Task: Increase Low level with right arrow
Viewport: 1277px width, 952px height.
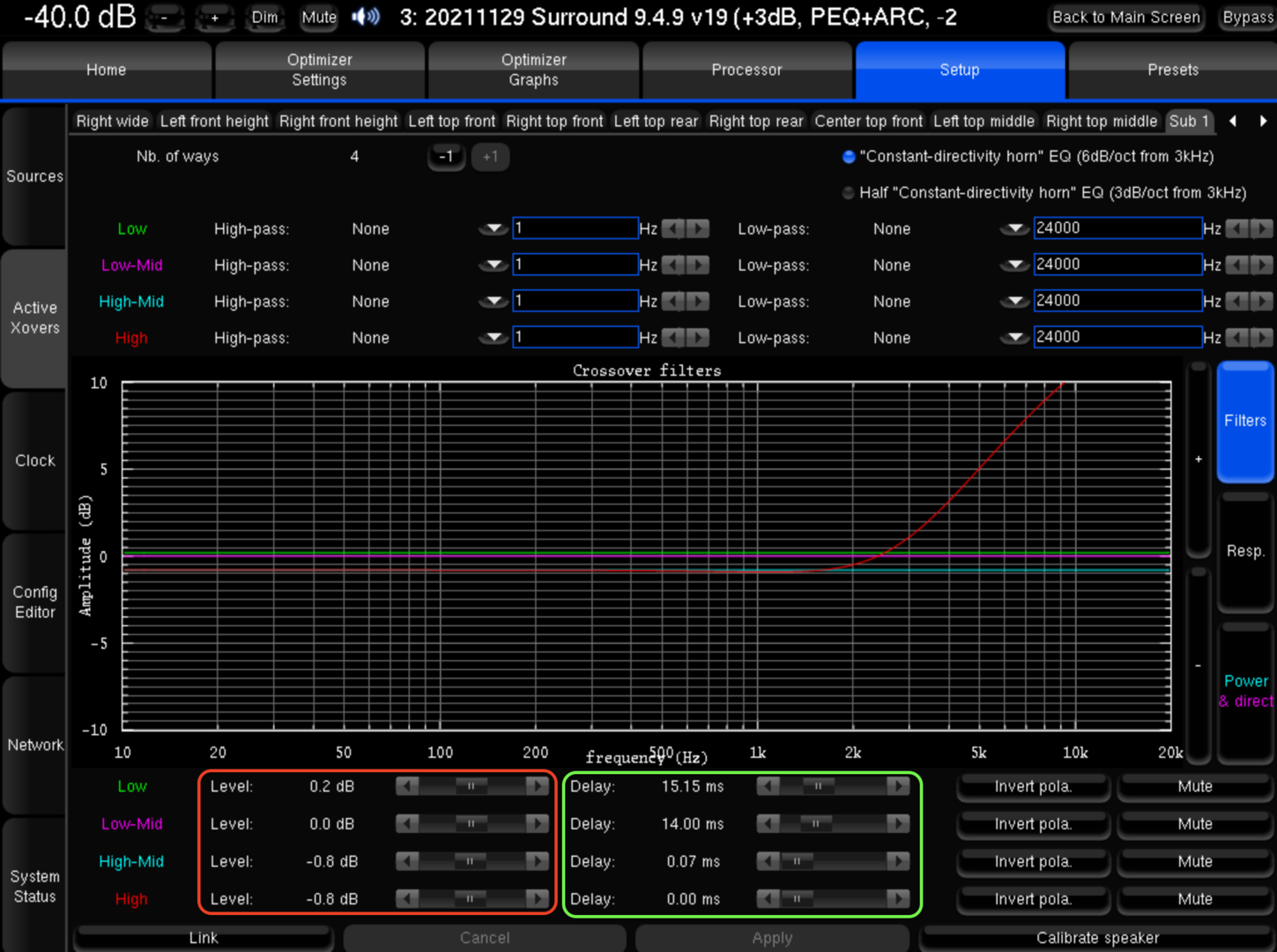Action: pos(537,786)
